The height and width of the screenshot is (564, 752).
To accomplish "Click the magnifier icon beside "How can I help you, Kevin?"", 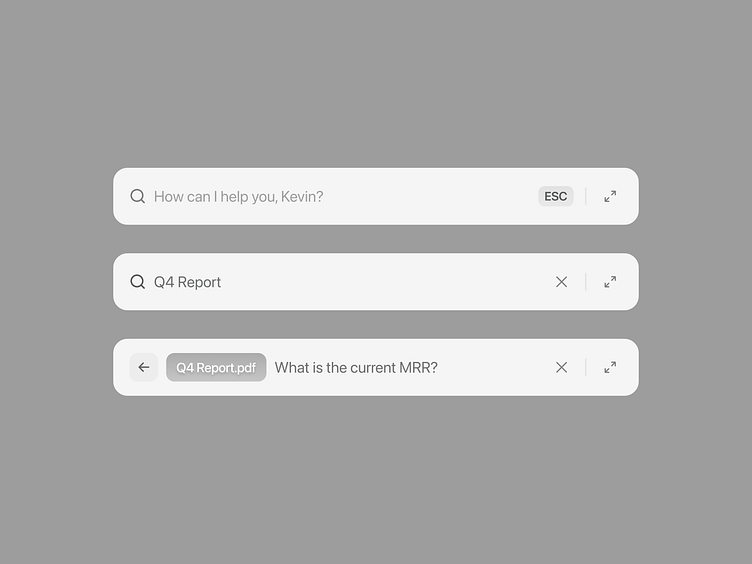I will pyautogui.click(x=138, y=196).
